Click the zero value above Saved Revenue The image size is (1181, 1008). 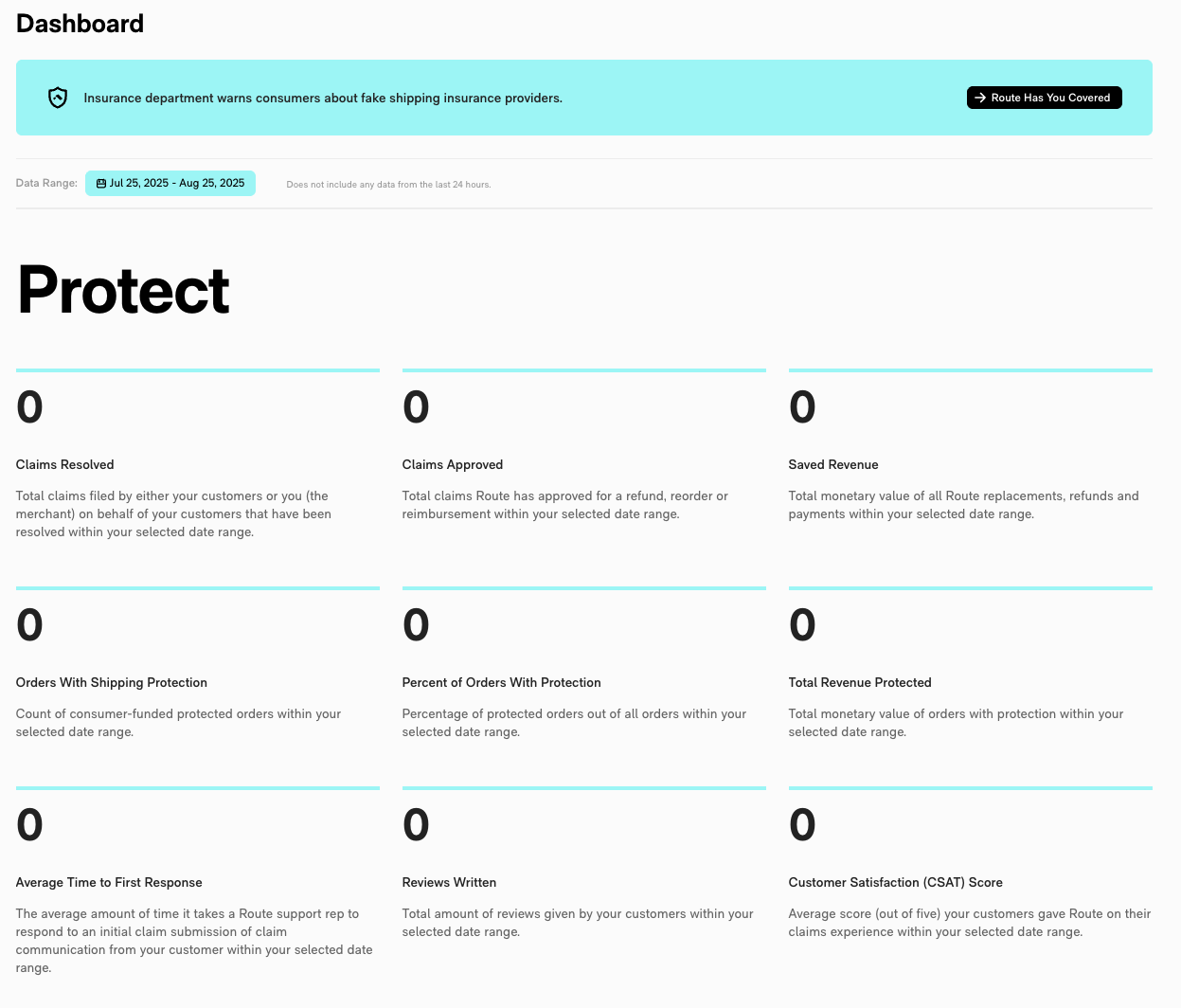click(x=802, y=407)
